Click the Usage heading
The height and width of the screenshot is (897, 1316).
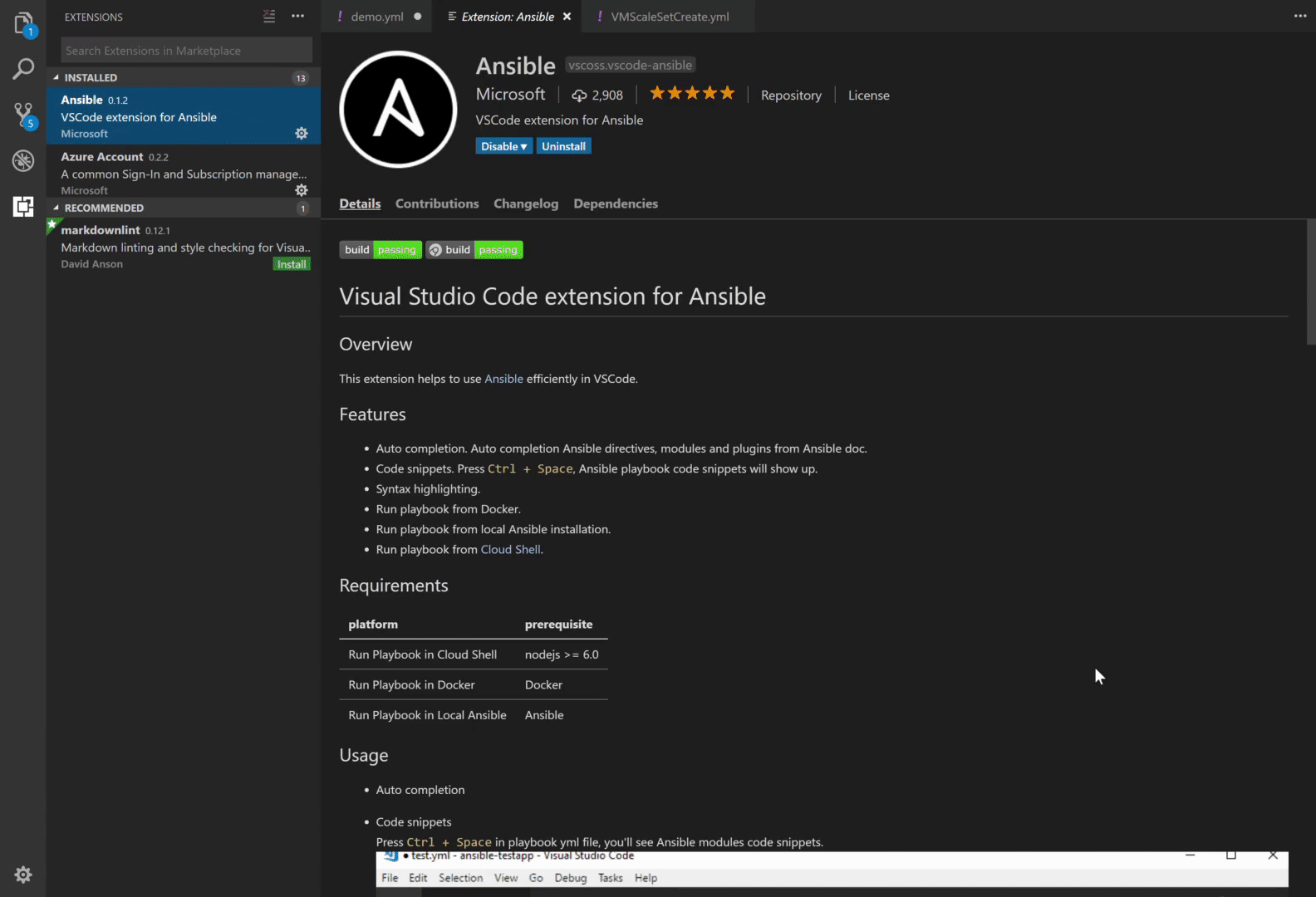pyautogui.click(x=364, y=755)
